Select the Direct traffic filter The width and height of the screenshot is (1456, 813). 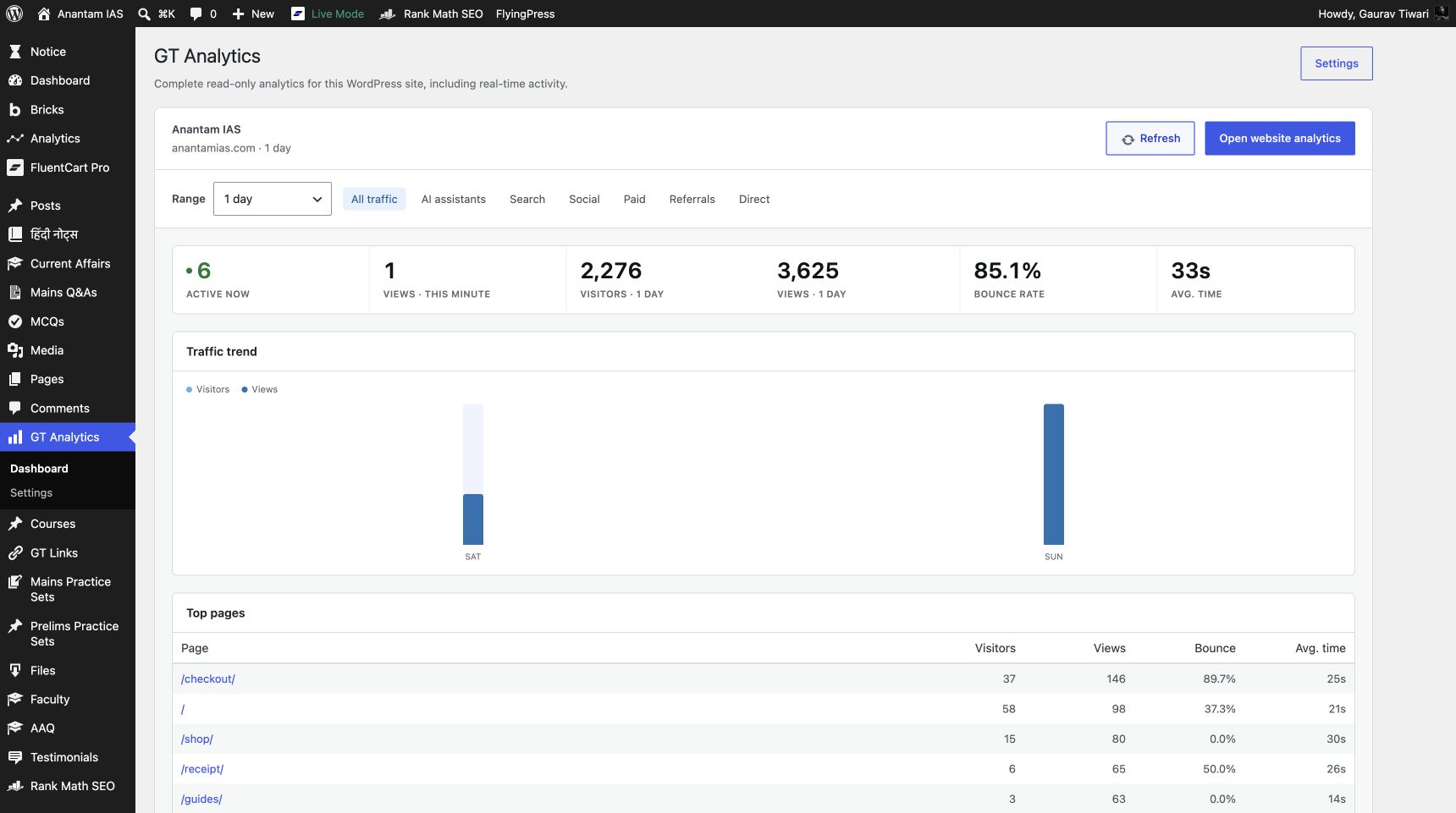(x=754, y=199)
